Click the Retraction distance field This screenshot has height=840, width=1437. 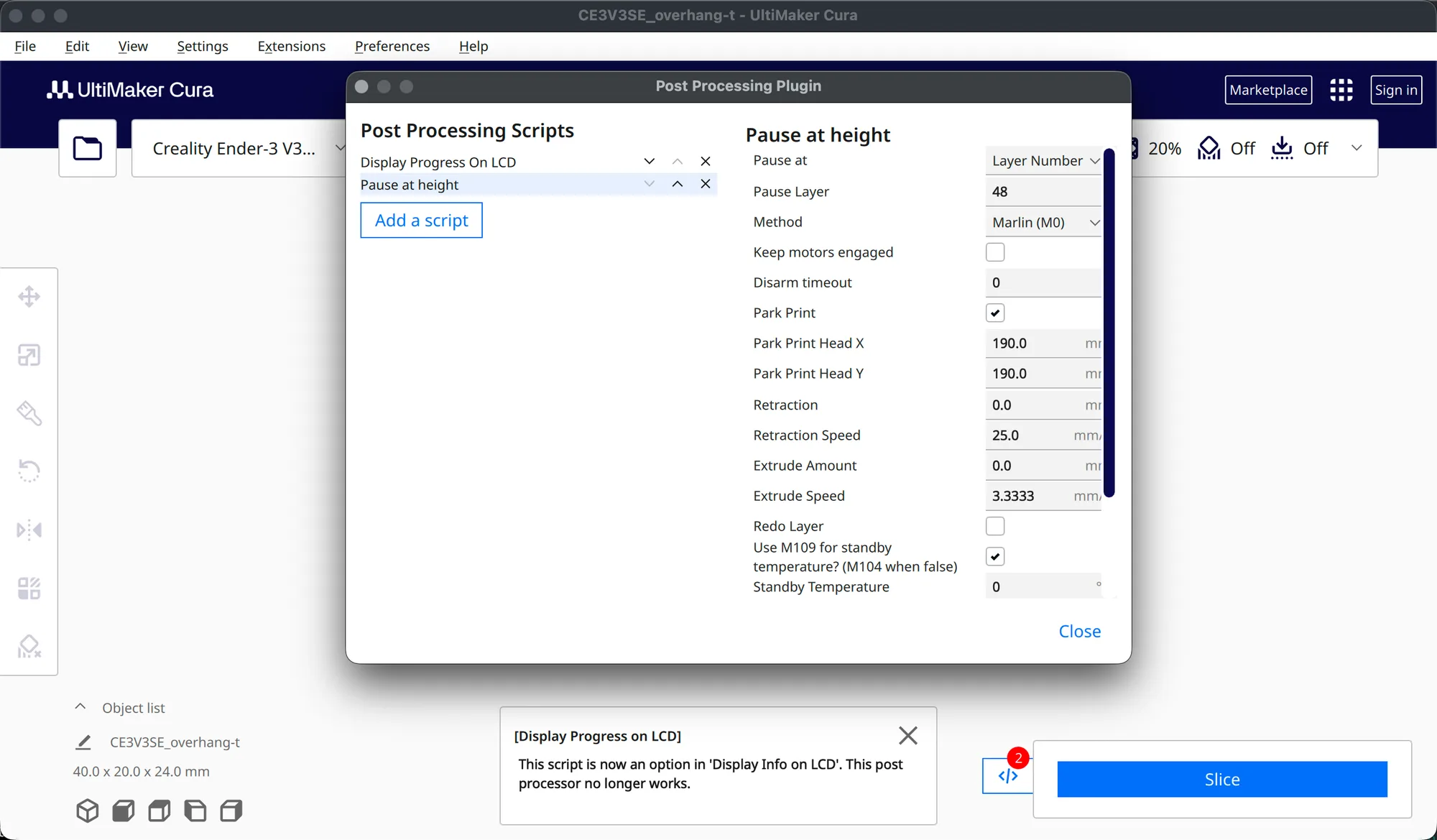[1043, 405]
